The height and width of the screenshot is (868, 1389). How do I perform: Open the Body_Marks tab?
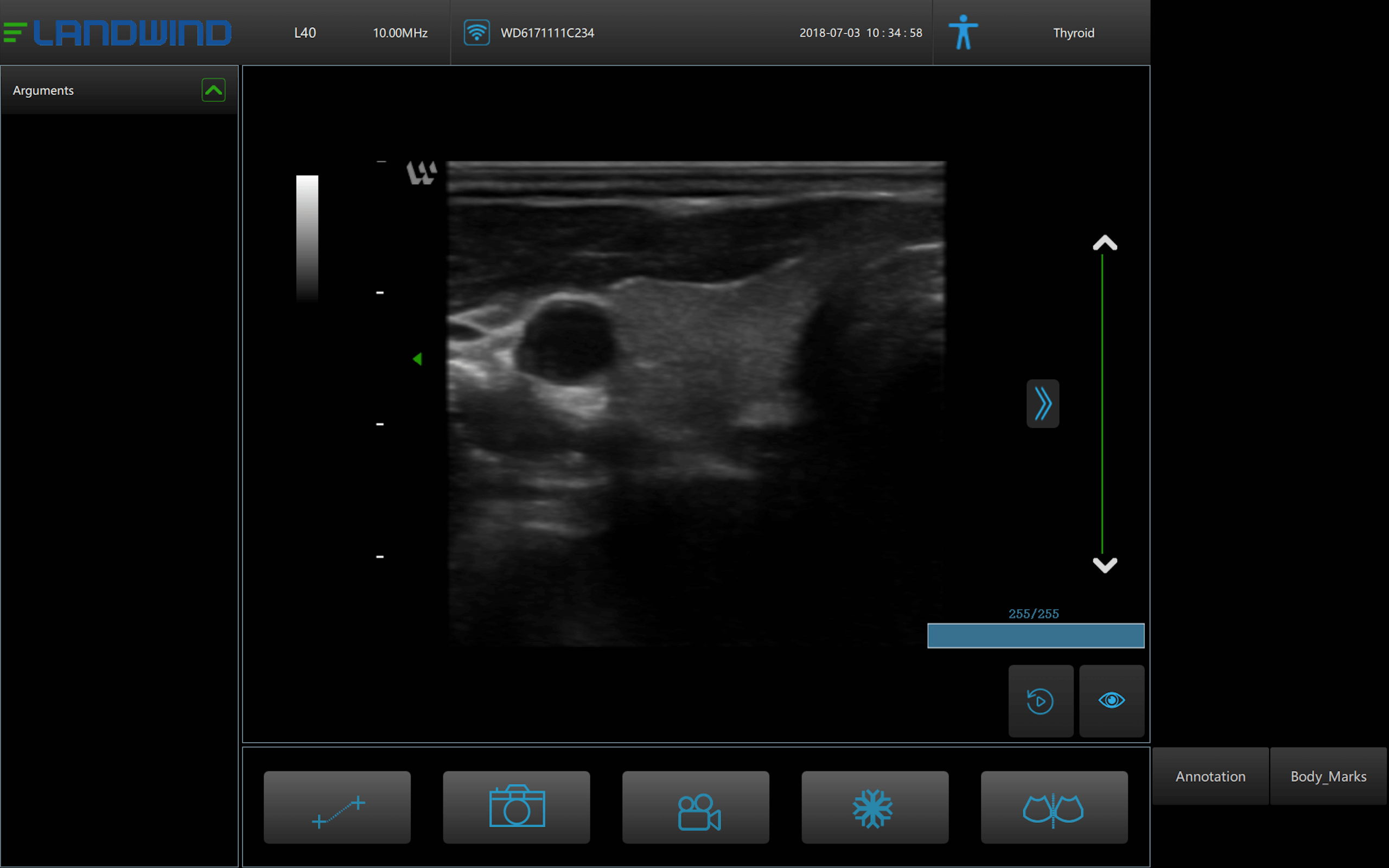coord(1328,776)
